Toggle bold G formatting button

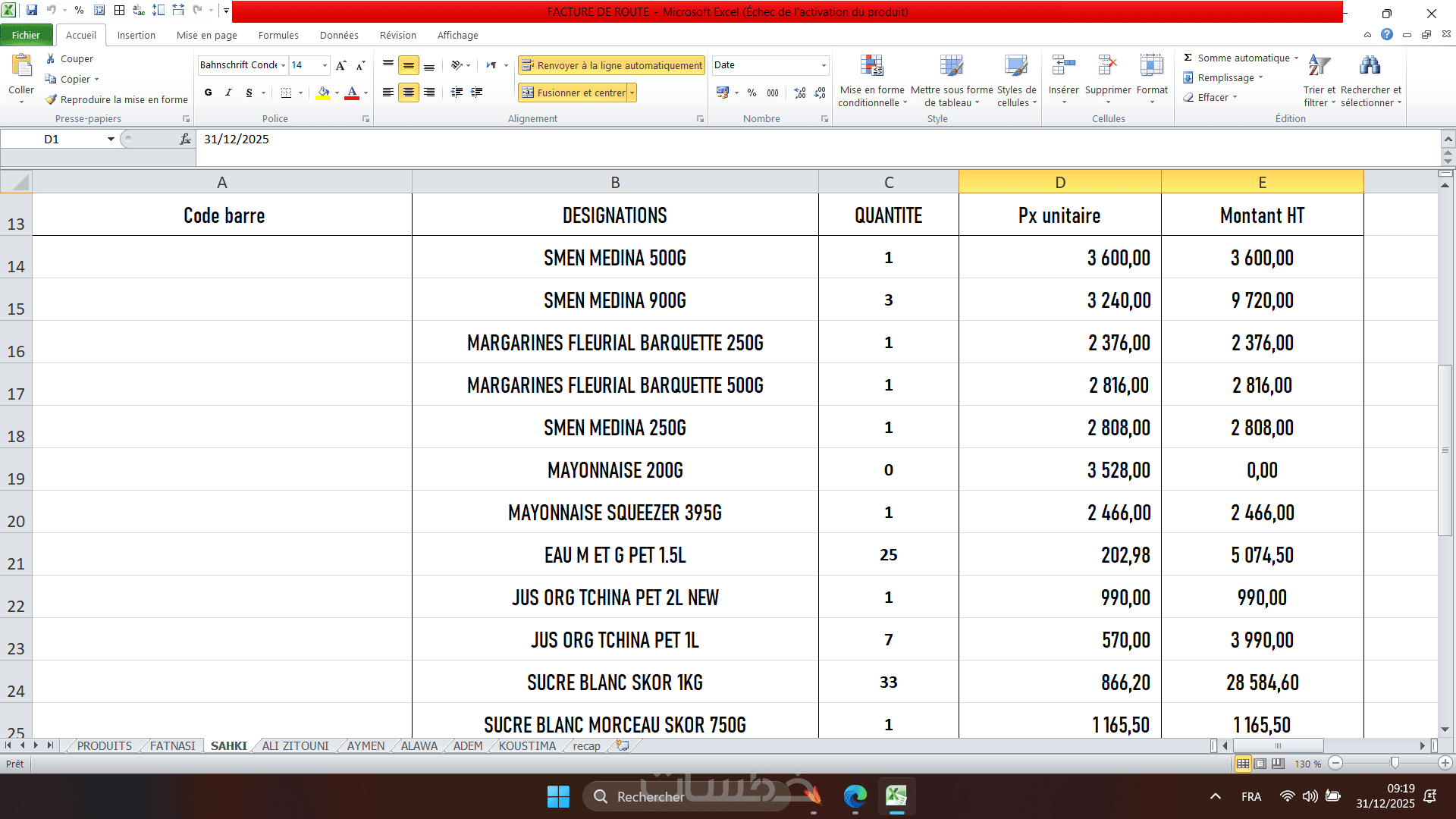[208, 93]
